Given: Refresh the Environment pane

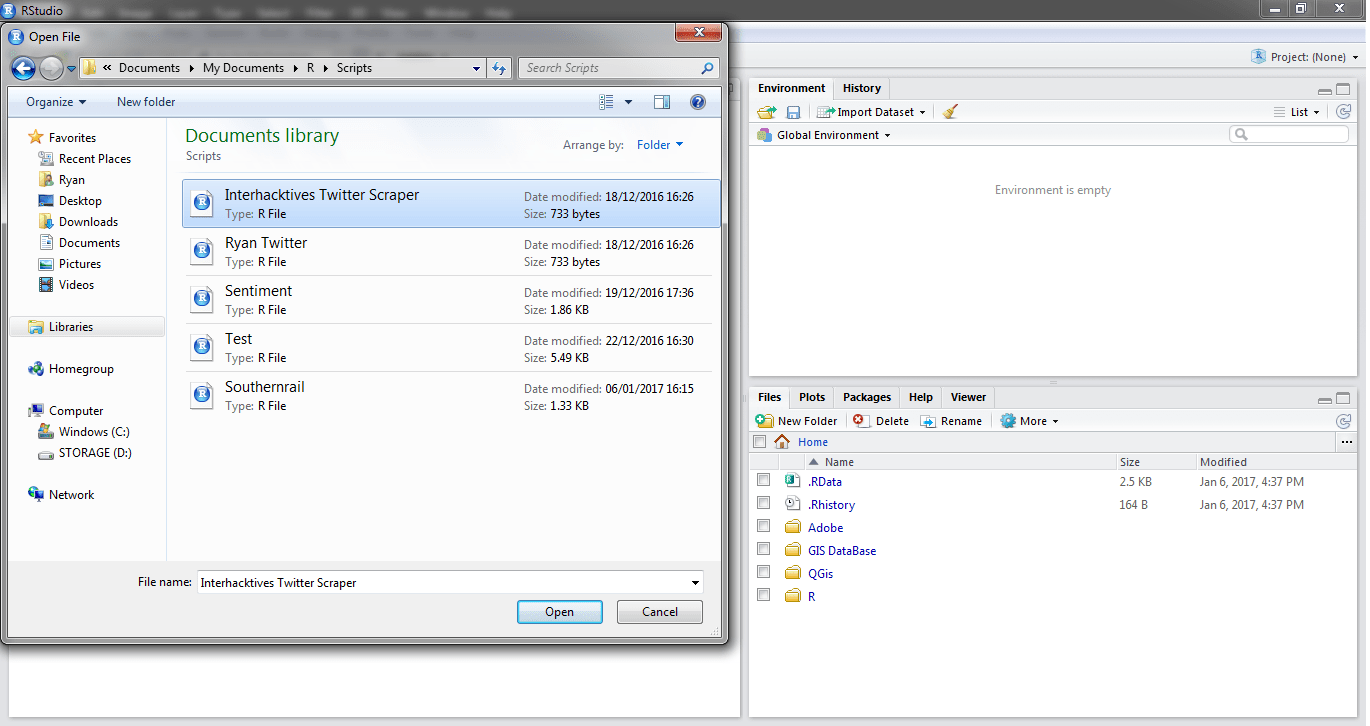Looking at the screenshot, I should click(x=1344, y=112).
